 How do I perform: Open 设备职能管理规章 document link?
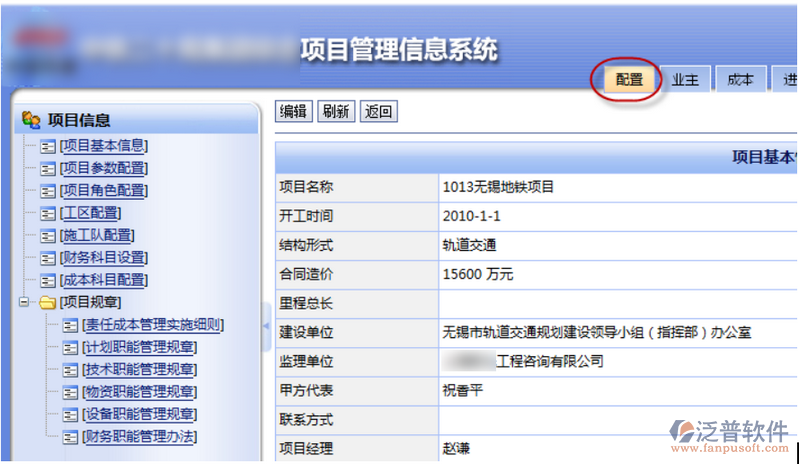click(x=140, y=414)
